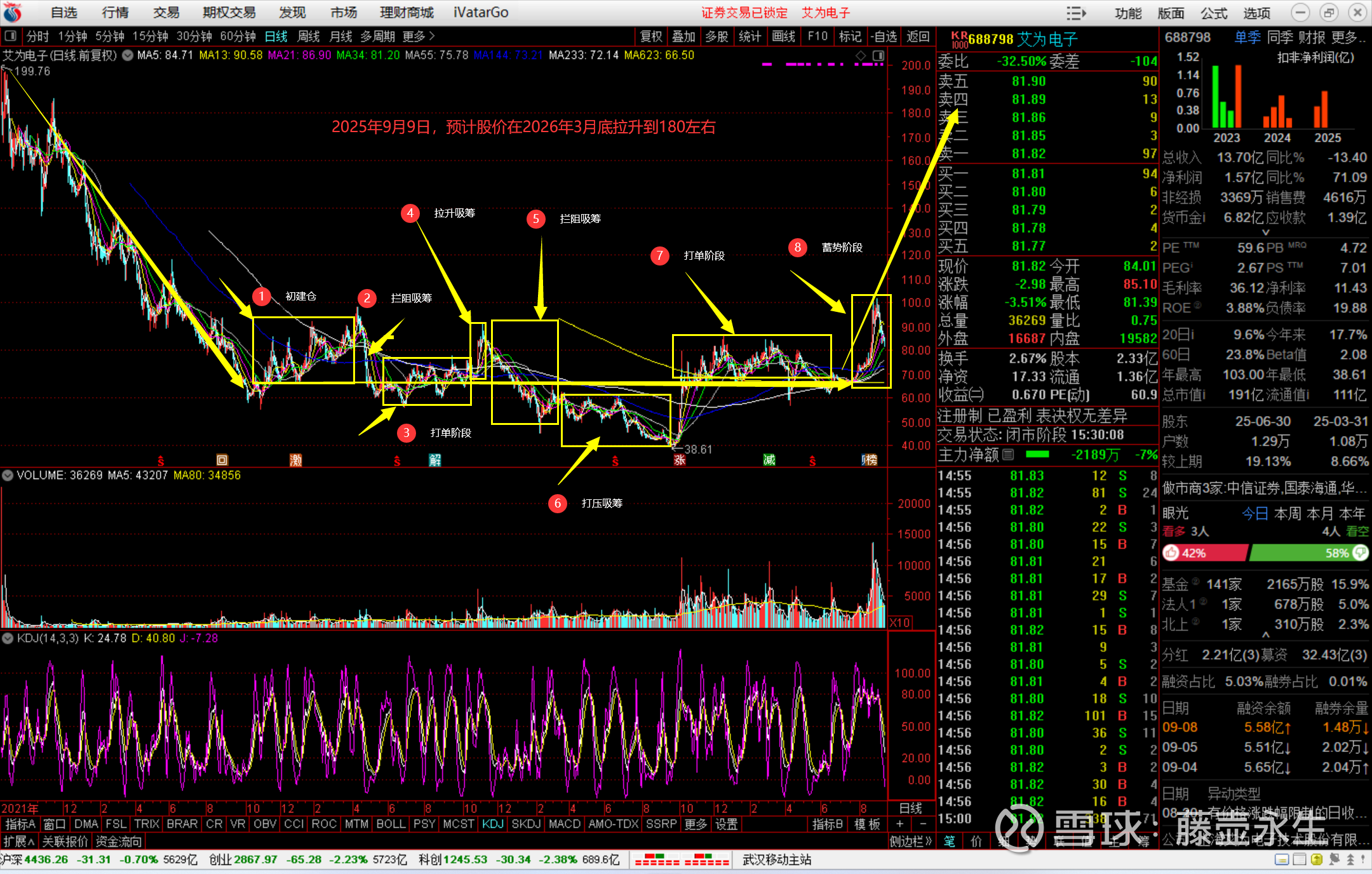Select MACD in the indicator bar

[x=564, y=824]
